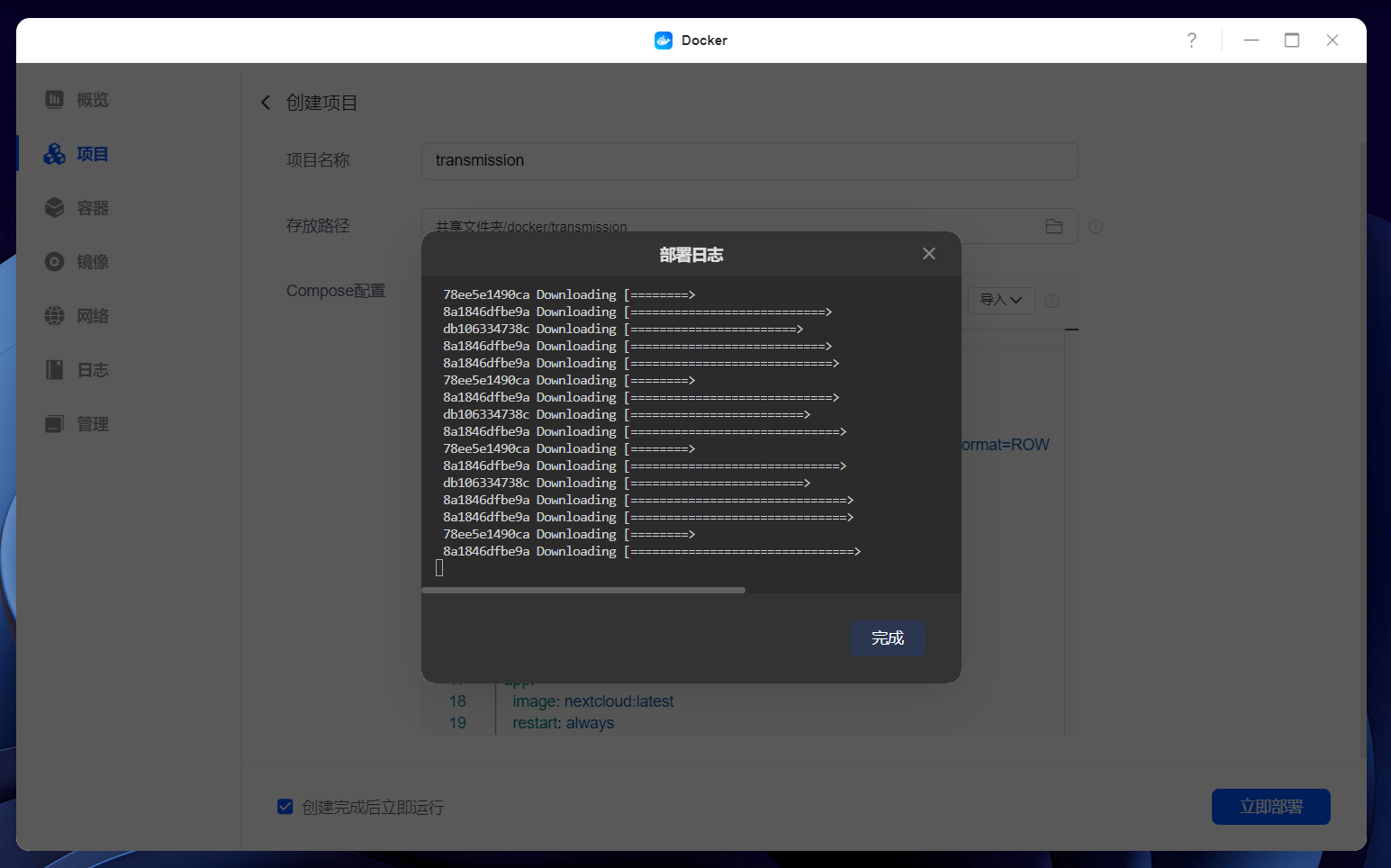Click info icon next to 存放路径 field

tap(1096, 227)
